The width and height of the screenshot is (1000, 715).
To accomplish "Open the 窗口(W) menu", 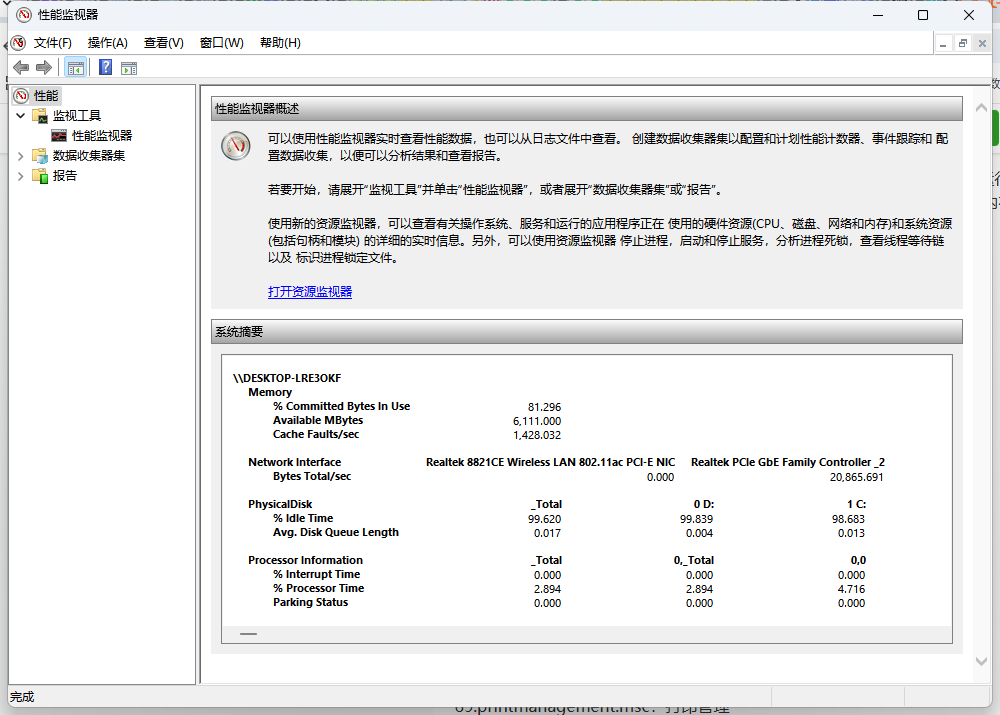I will [222, 43].
